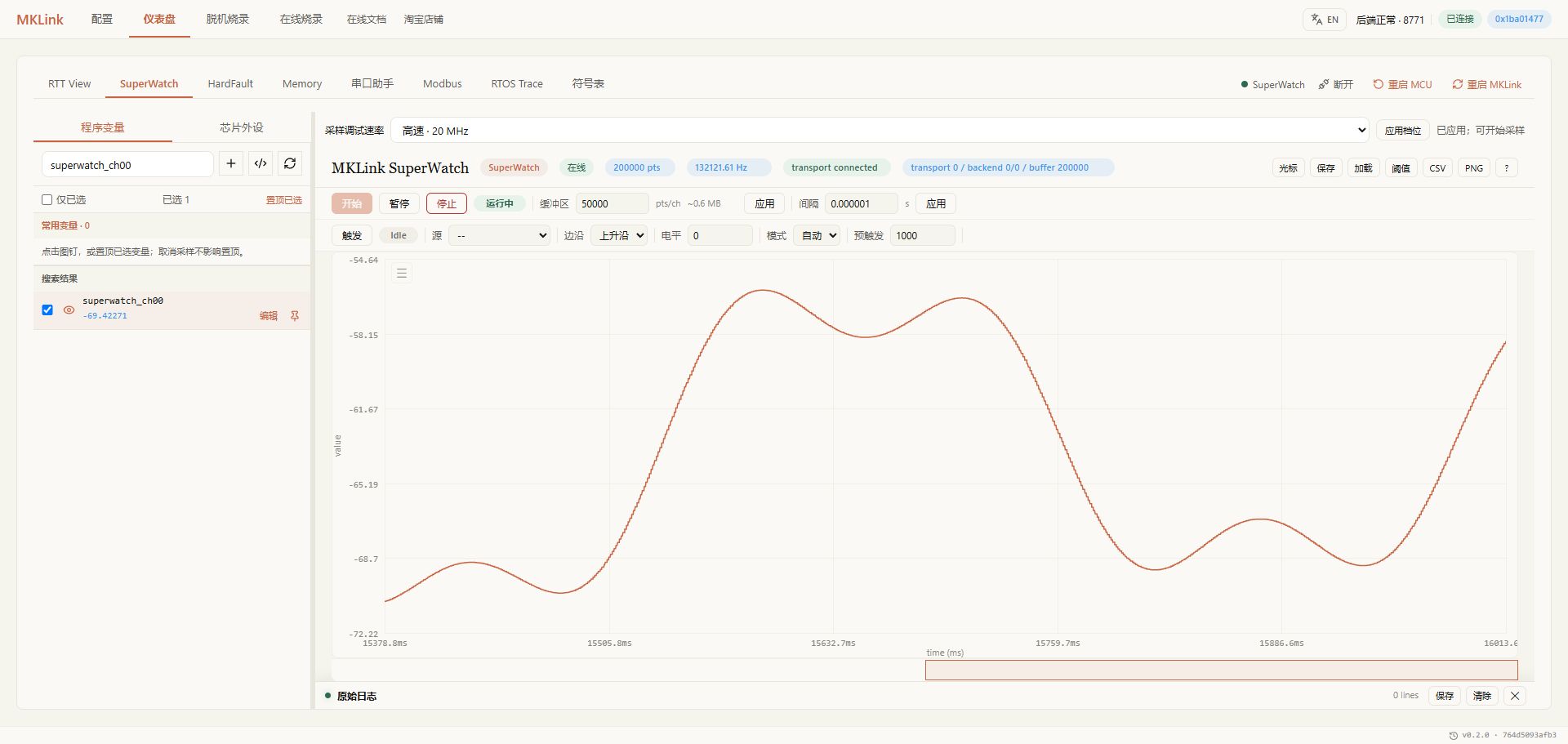Screen dimensions: 1568x744
Task: Click the language EN translate icon
Action: click(1325, 20)
